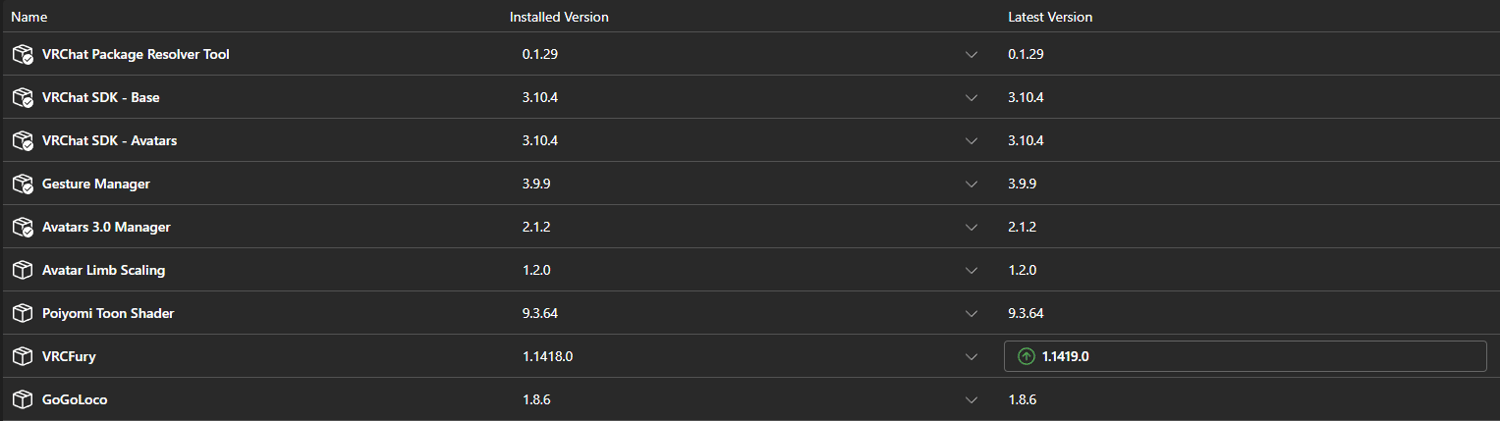Open the version dropdown for VRCFury
This screenshot has height=421, width=1500.
click(971, 357)
